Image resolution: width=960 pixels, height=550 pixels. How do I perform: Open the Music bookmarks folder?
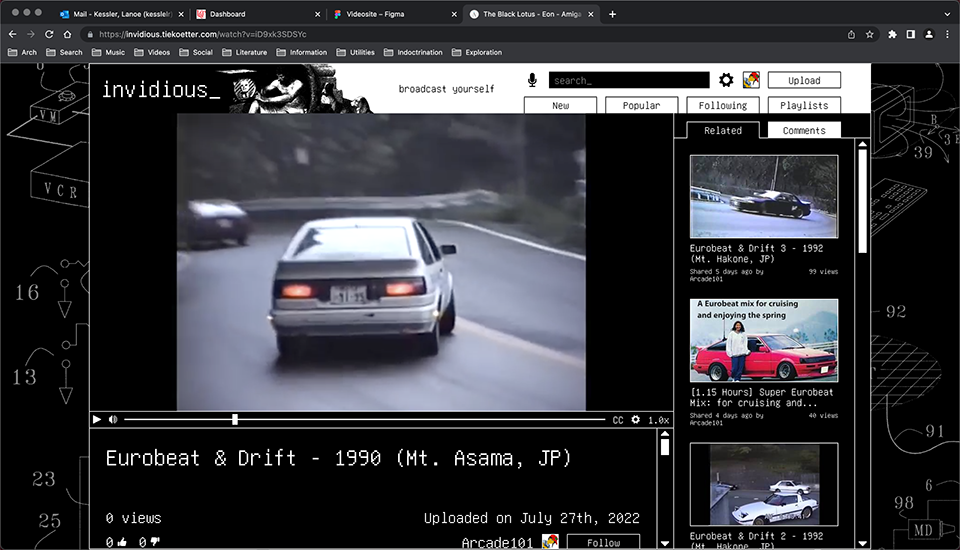pyautogui.click(x=109, y=52)
